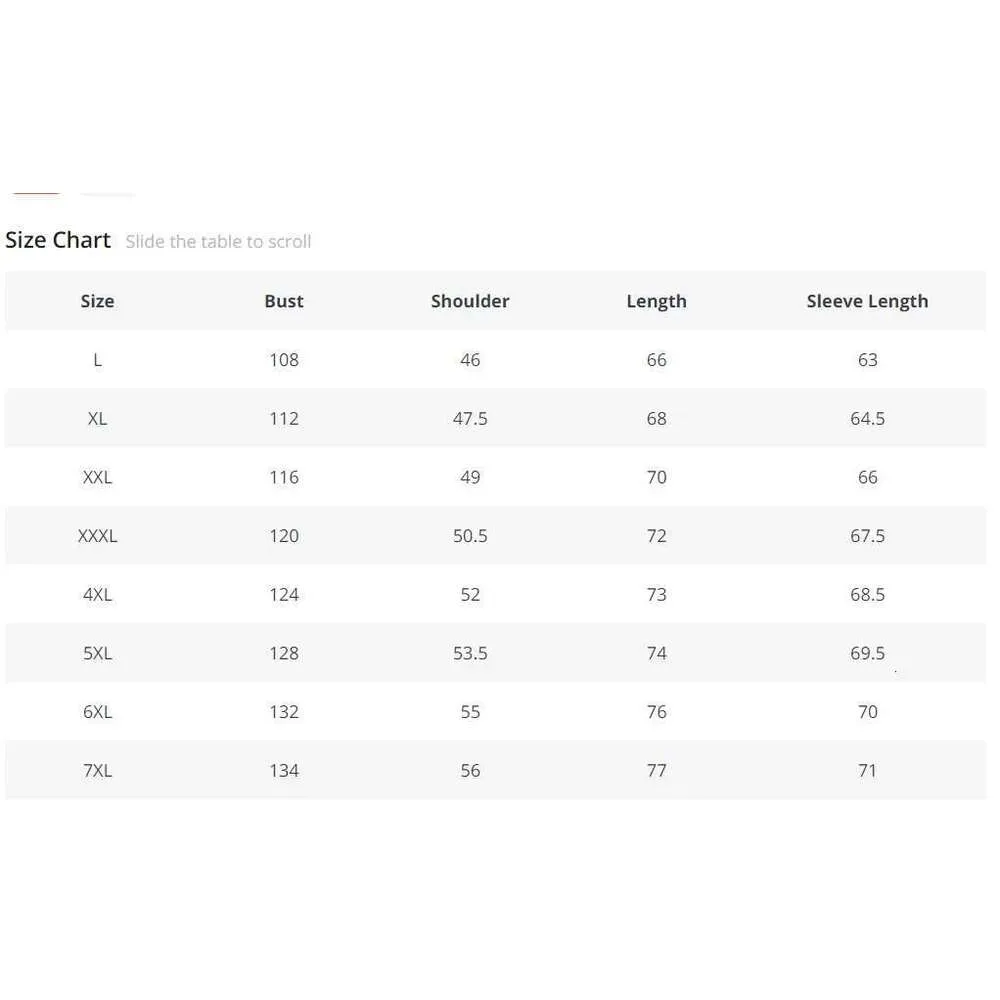Click the orange underlined tab indicator
The image size is (1000, 1000).
[x=36, y=193]
